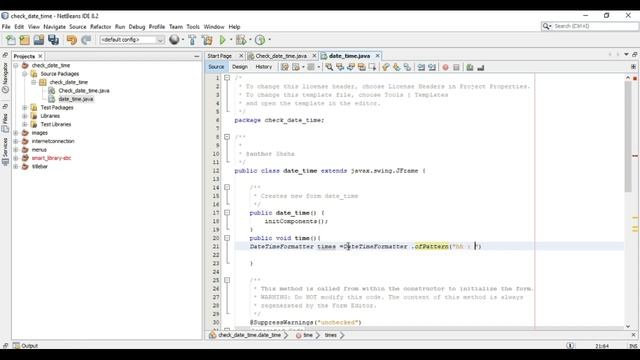Viewport: 640px width, 360px height.
Task: Click the Comment code icon
Action: 470,67
